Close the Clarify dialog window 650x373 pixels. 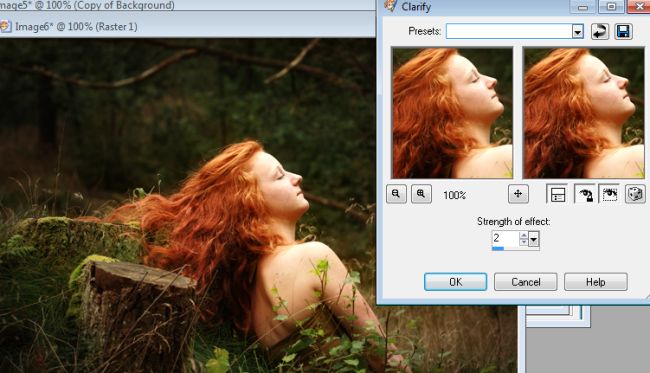click(639, 7)
